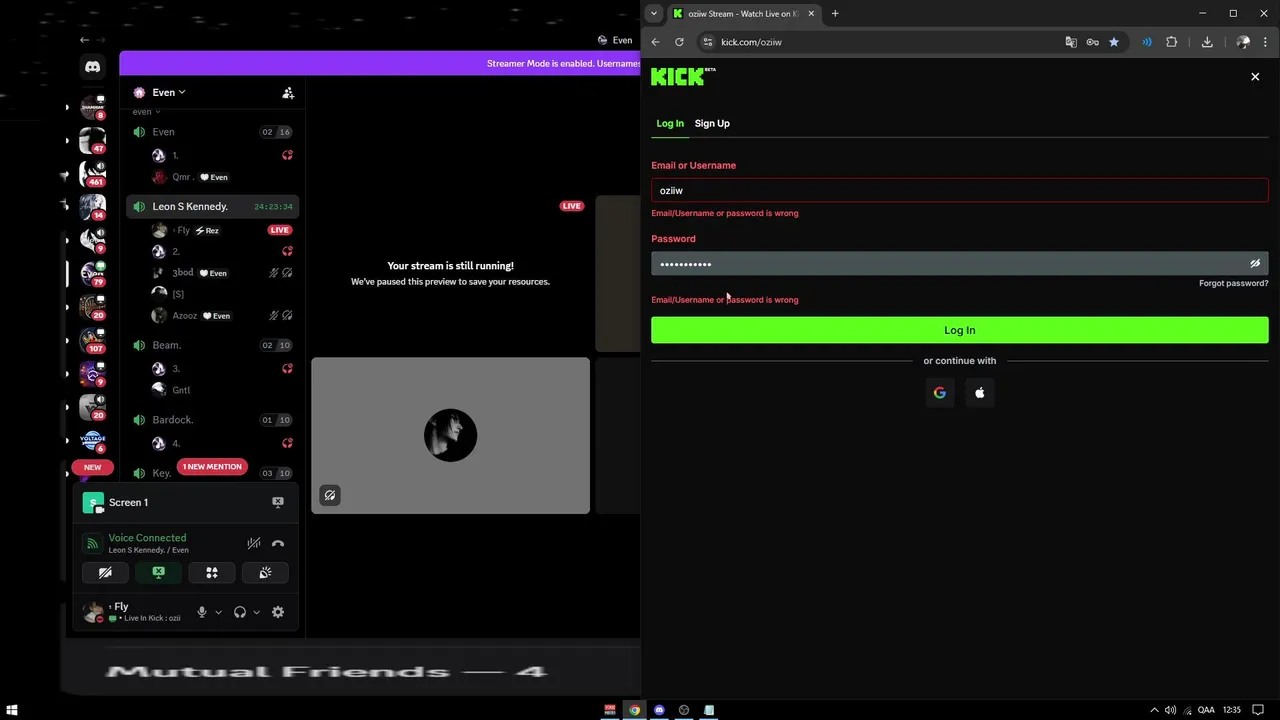Stop screen sharing in Discord
Image resolution: width=1280 pixels, height=720 pixels.
158,573
